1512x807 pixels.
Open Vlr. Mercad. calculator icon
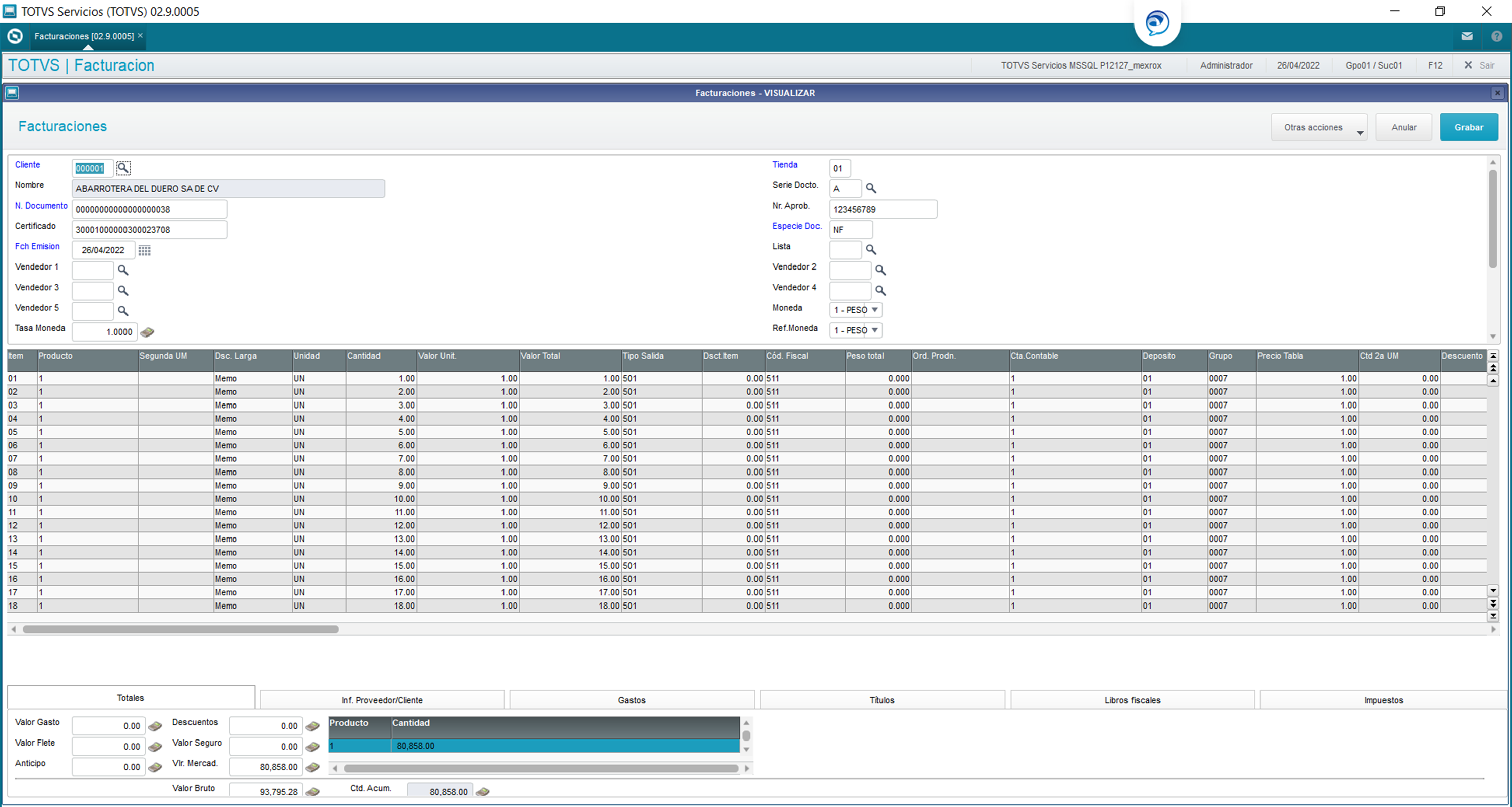point(312,768)
